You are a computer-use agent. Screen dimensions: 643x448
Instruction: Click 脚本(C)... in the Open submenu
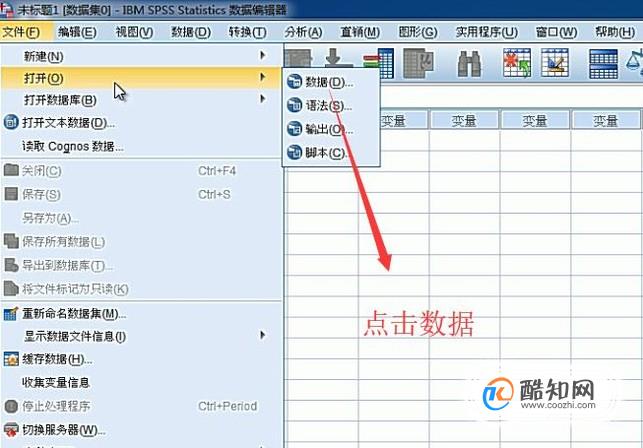331,153
